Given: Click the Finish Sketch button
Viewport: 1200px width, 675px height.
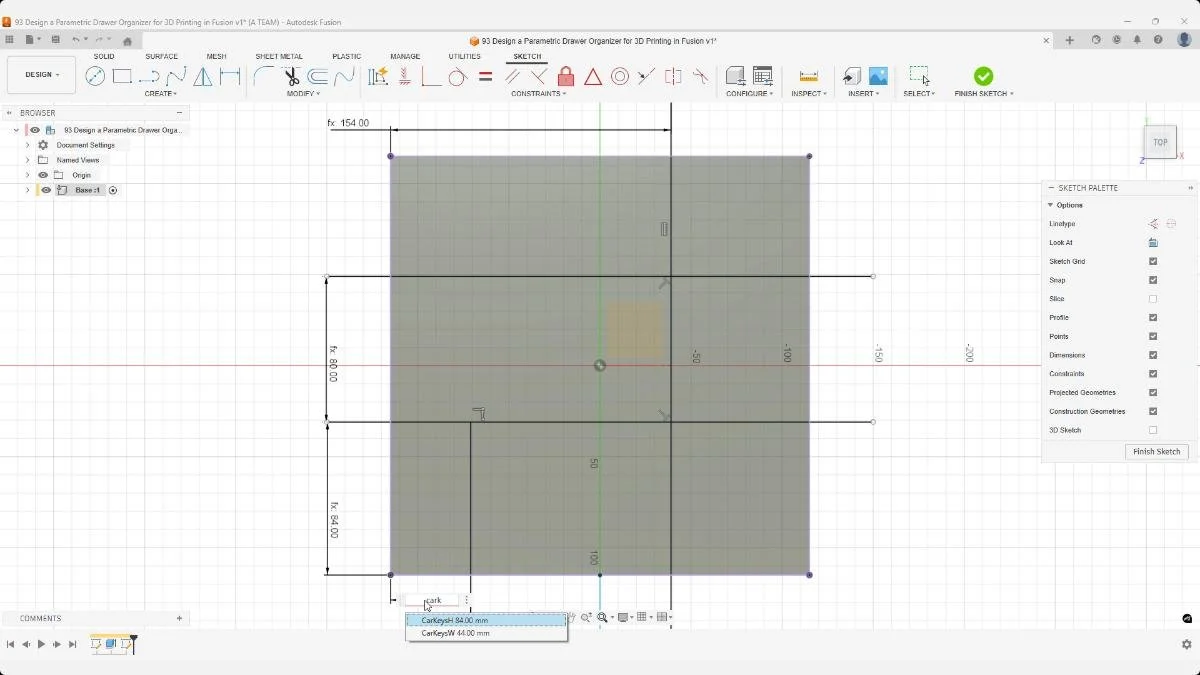Looking at the screenshot, I should (x=1156, y=451).
